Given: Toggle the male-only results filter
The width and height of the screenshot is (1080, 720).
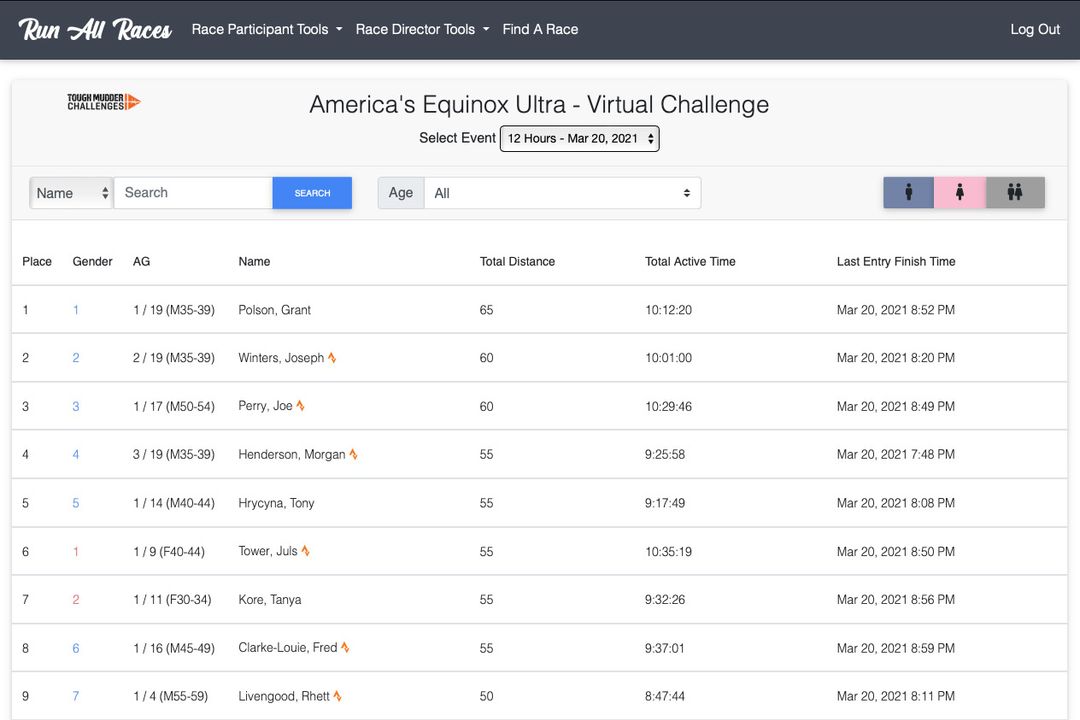Looking at the screenshot, I should click(908, 192).
